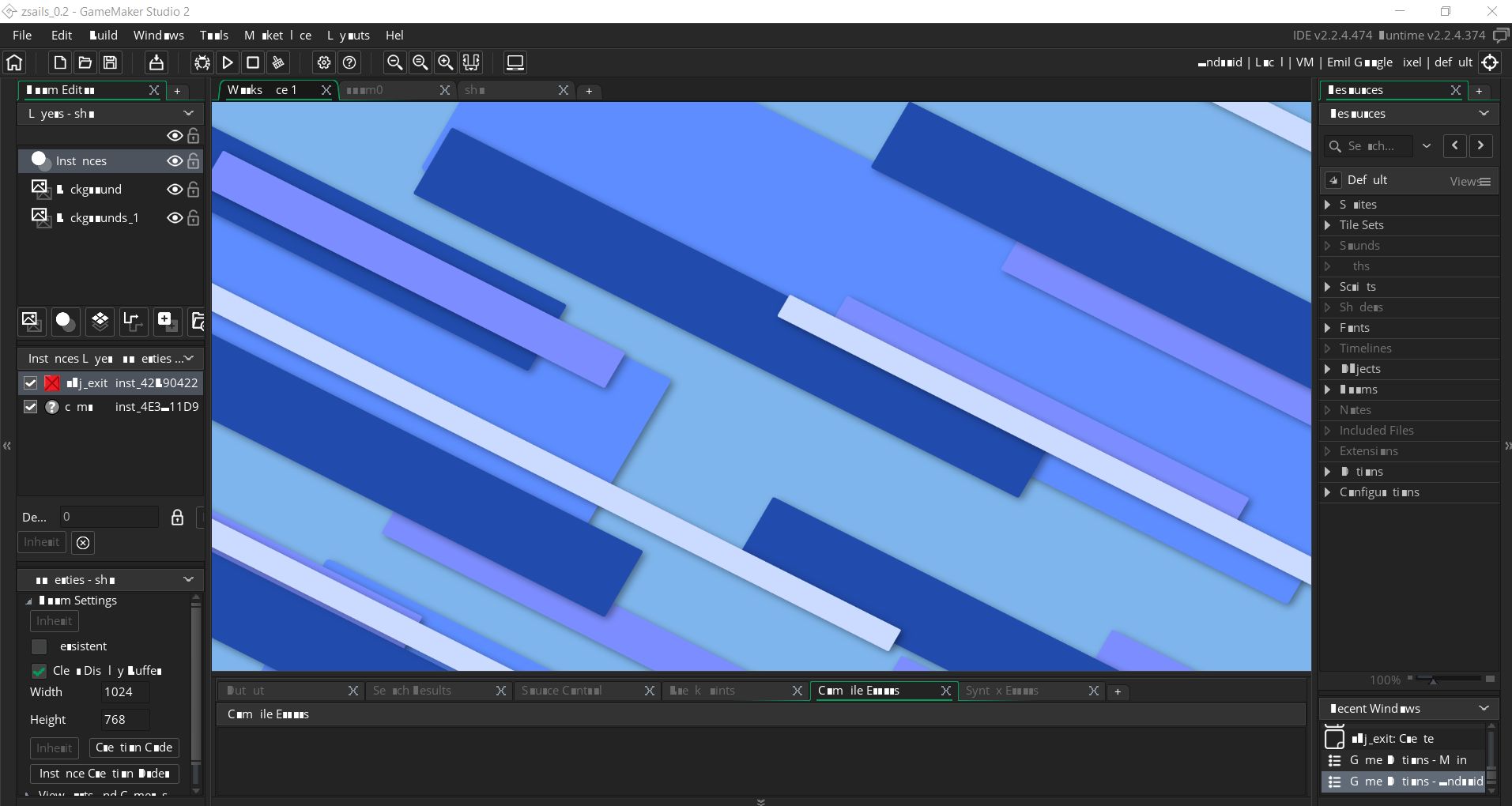Click the Instance Creation Order button

[x=104, y=774]
